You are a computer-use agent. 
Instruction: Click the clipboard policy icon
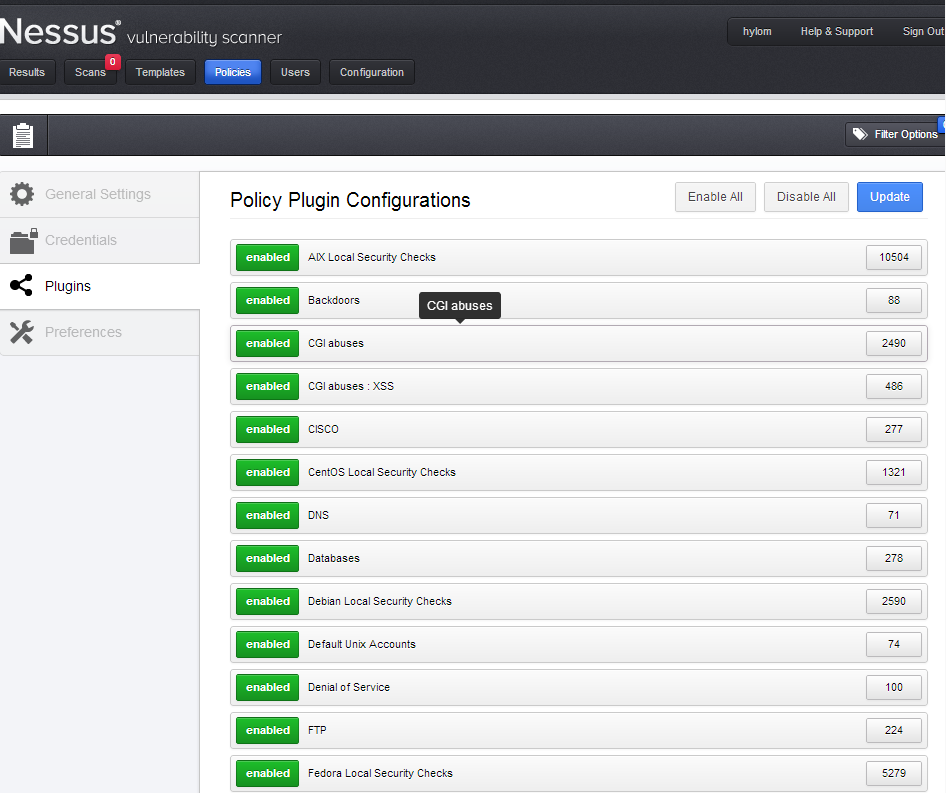coord(23,135)
